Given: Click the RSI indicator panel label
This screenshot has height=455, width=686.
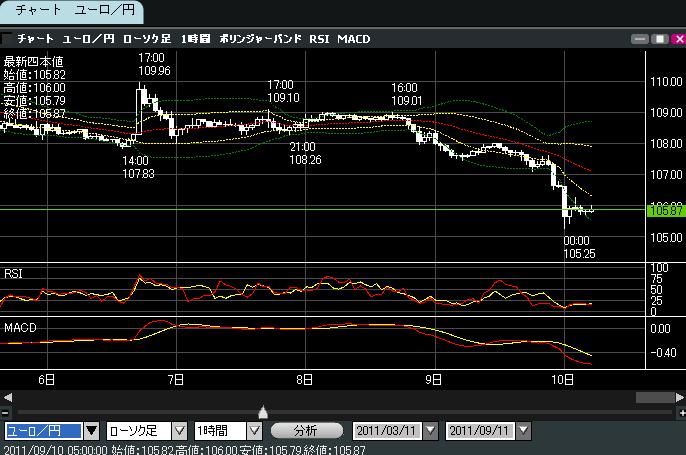Looking at the screenshot, I should point(14,273).
